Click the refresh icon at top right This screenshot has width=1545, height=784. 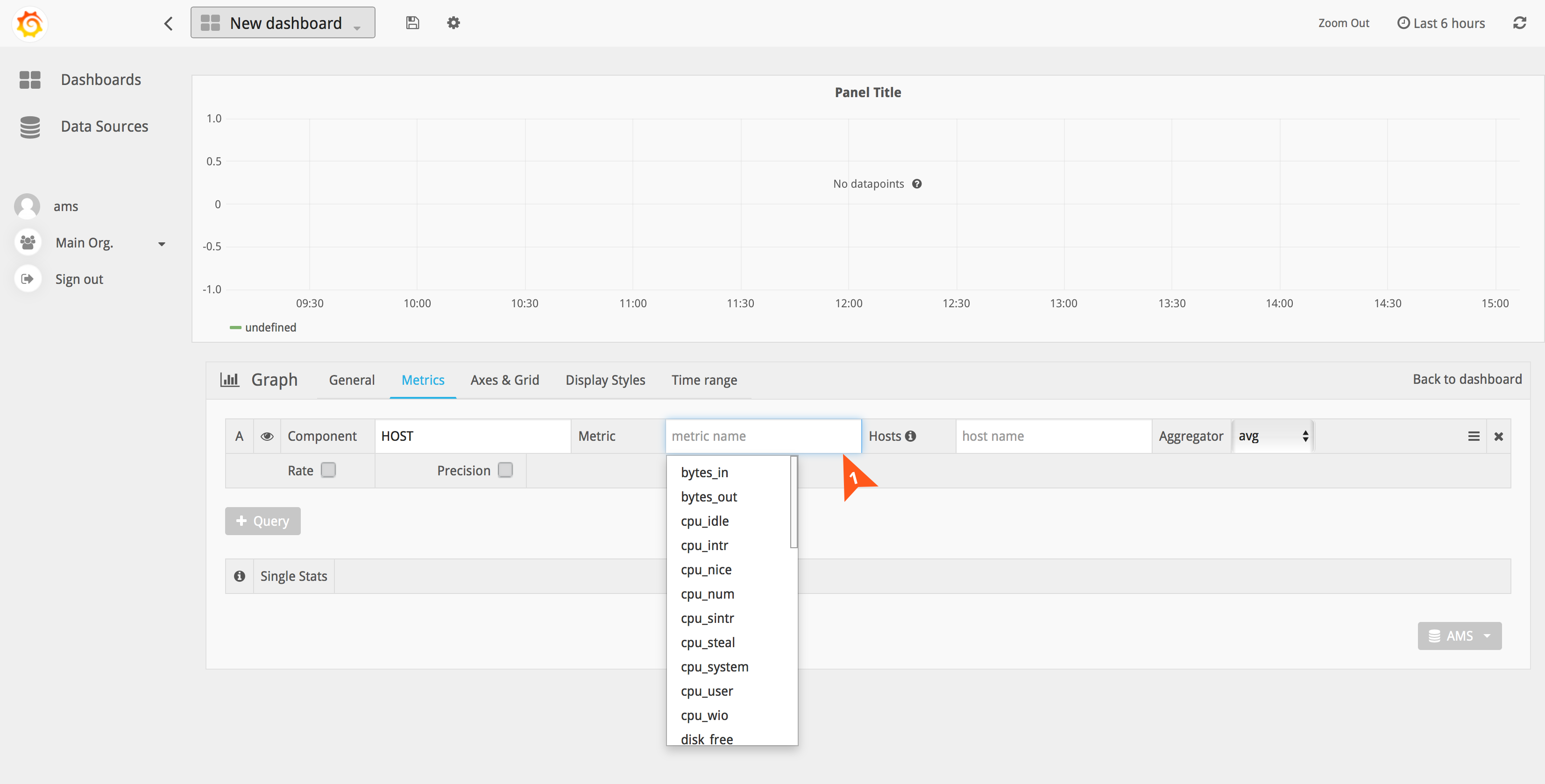1519,23
